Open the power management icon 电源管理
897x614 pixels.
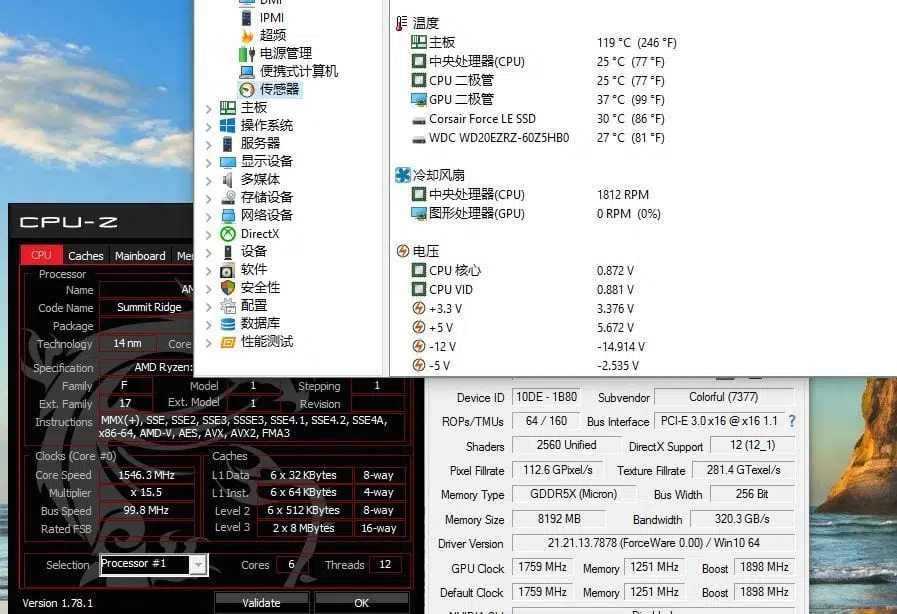pos(247,54)
